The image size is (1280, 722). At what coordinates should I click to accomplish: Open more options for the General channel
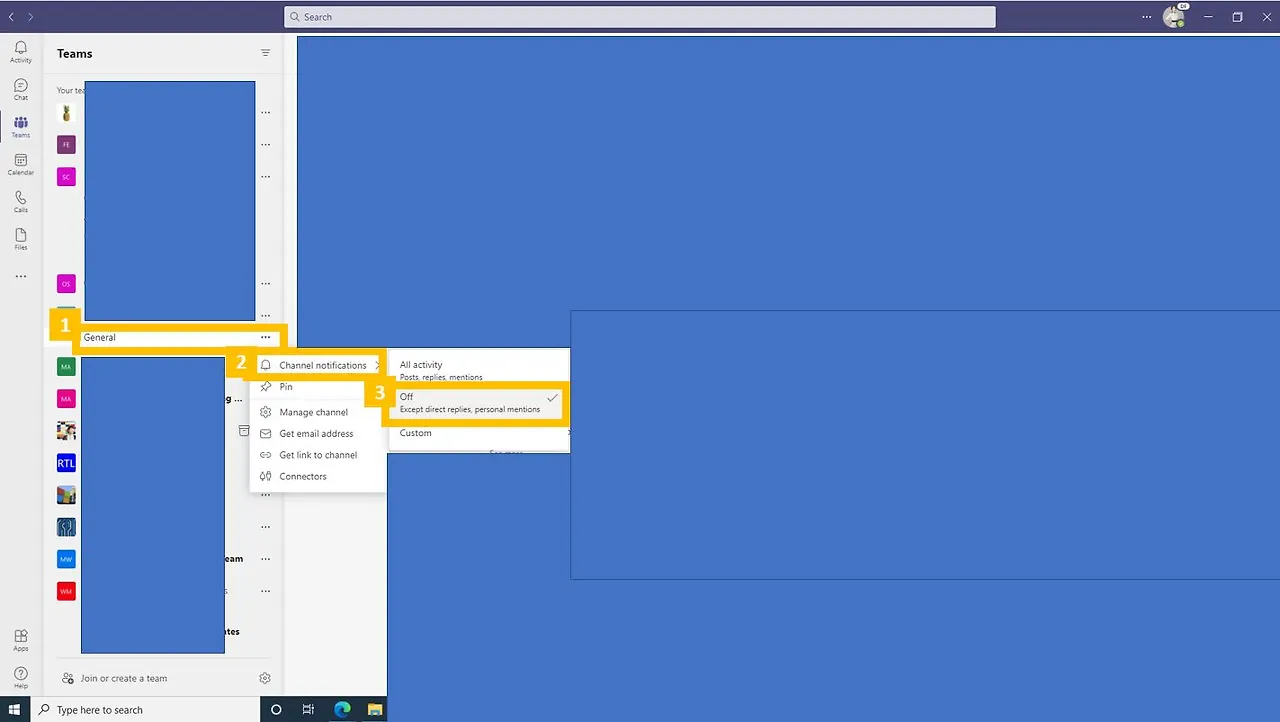265,338
